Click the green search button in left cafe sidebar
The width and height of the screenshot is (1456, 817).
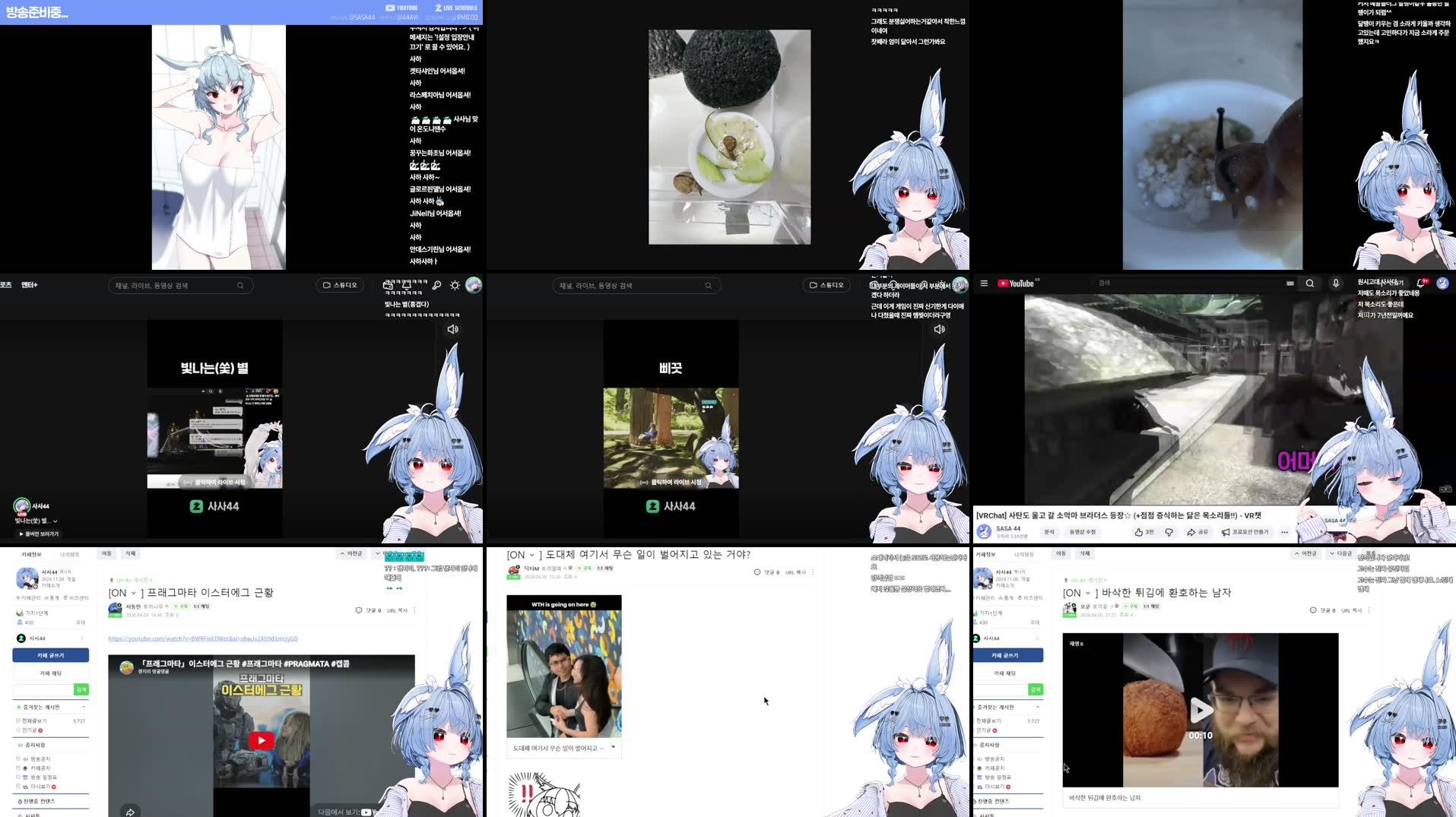(81, 689)
